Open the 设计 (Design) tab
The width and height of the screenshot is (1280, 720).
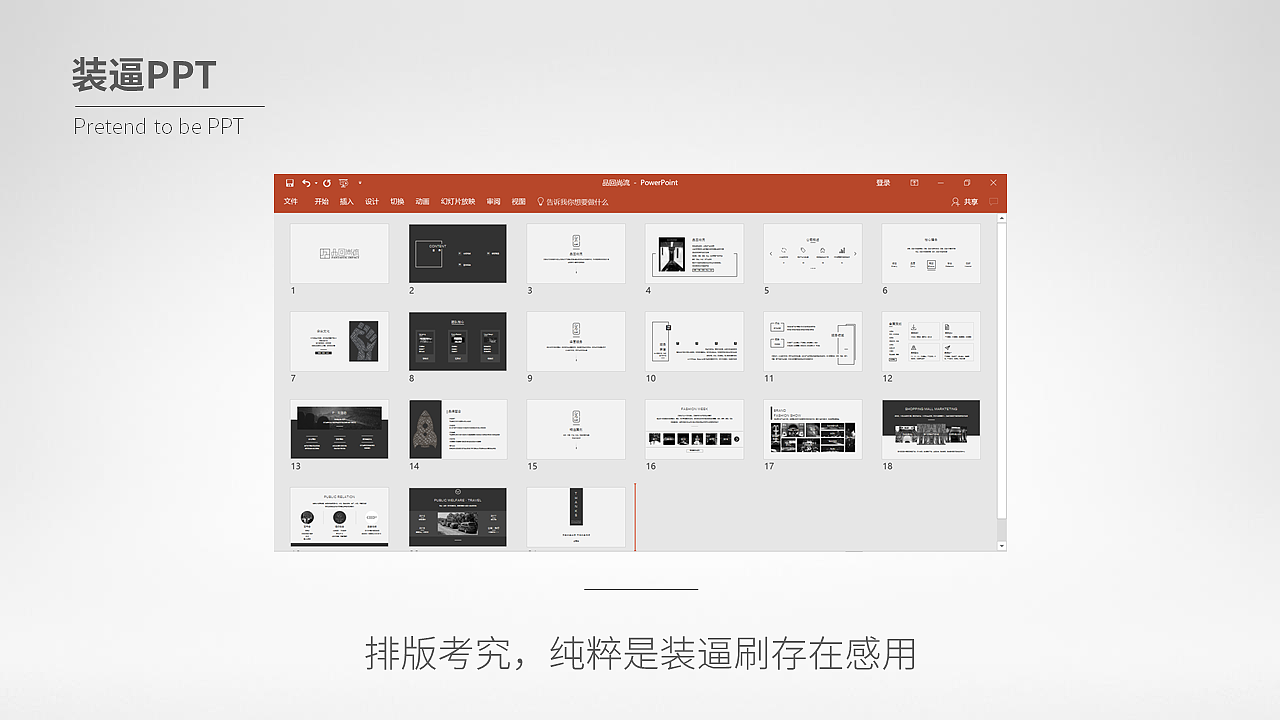pyautogui.click(x=373, y=202)
